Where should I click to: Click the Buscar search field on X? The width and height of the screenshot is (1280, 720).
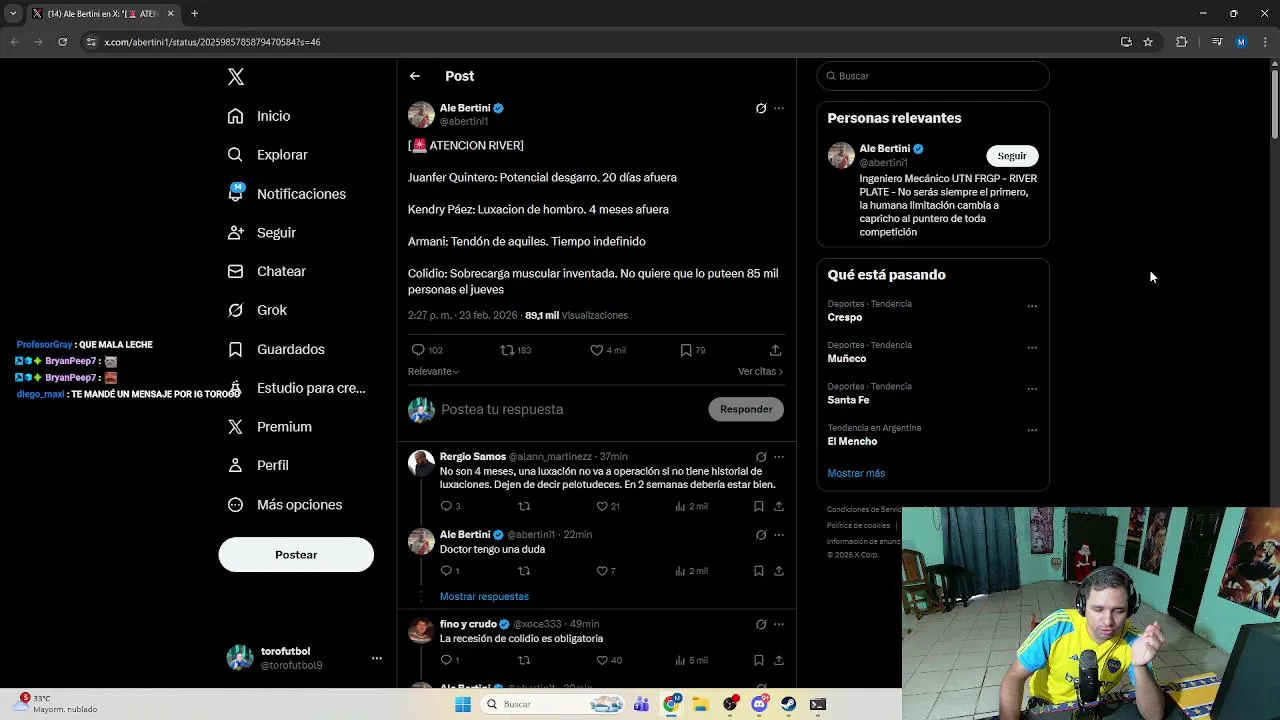(x=933, y=76)
